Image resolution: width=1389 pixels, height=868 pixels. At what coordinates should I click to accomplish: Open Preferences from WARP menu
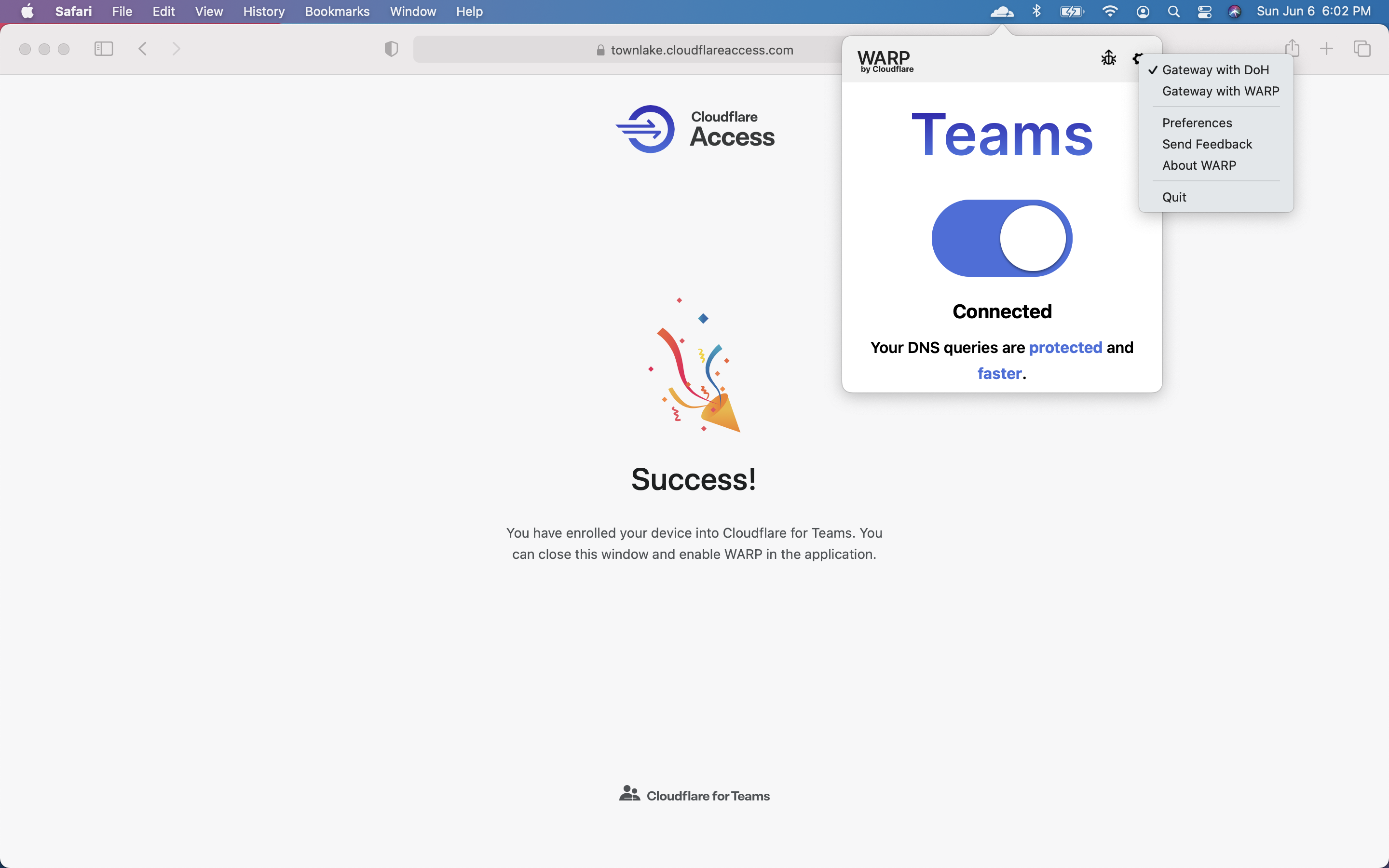pos(1197,123)
